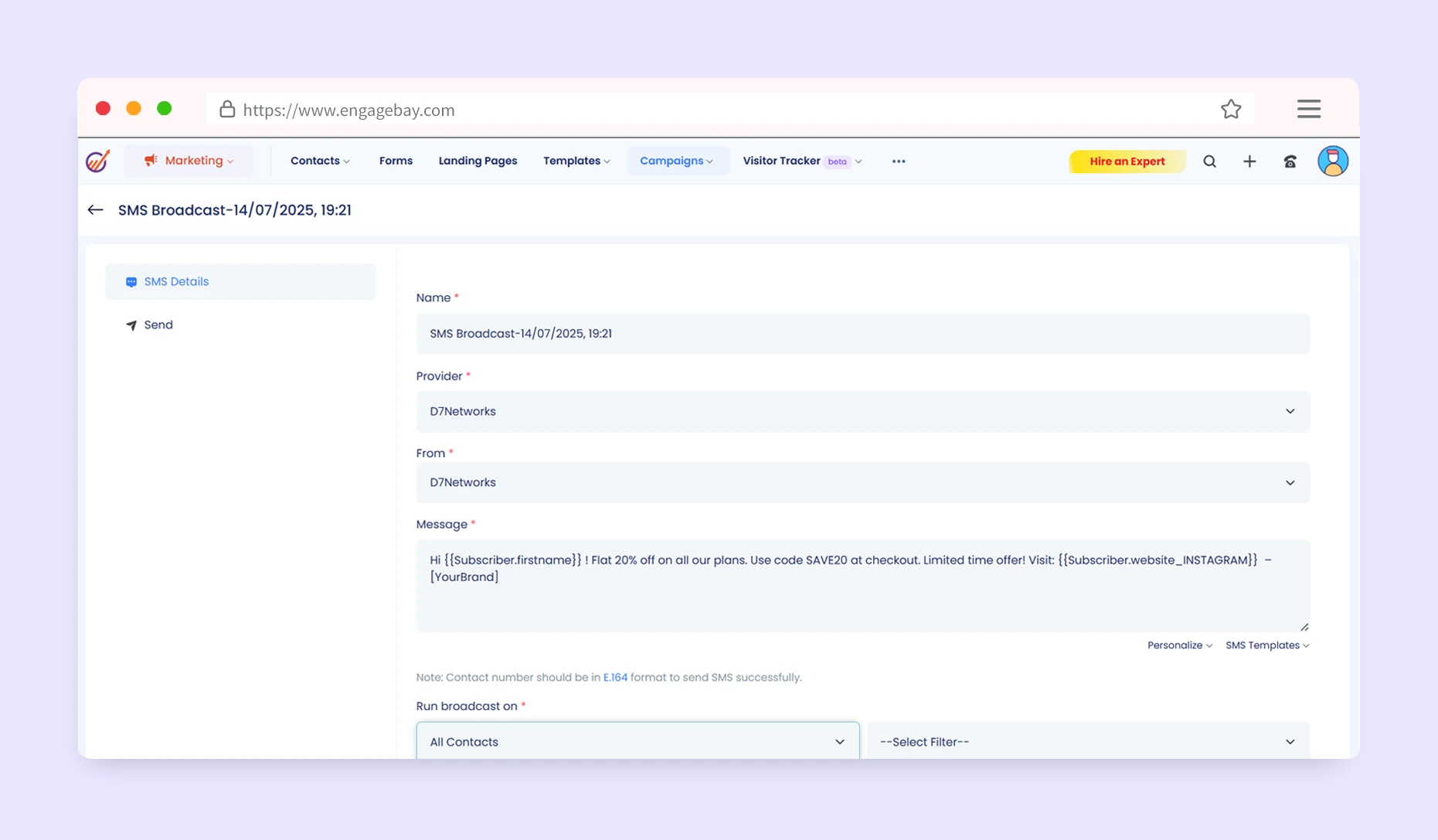Open the Select Filter dropdown
The width and height of the screenshot is (1438, 840).
1087,742
